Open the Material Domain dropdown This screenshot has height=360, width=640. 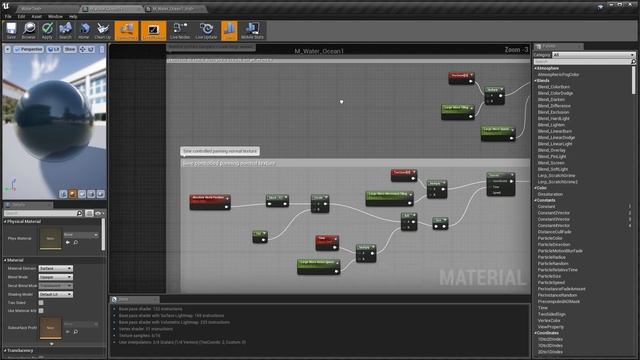[56, 268]
